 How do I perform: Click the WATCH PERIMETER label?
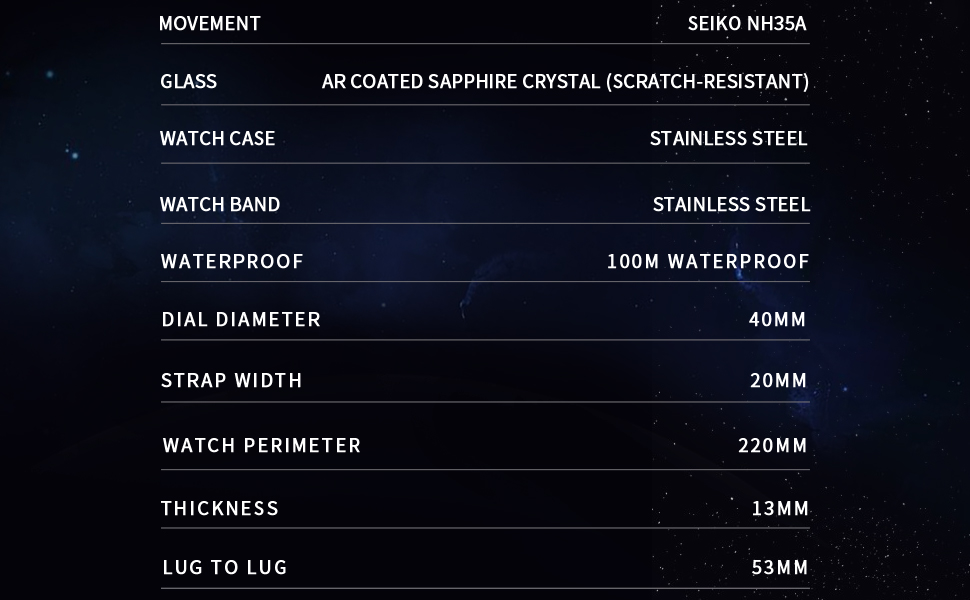click(262, 445)
